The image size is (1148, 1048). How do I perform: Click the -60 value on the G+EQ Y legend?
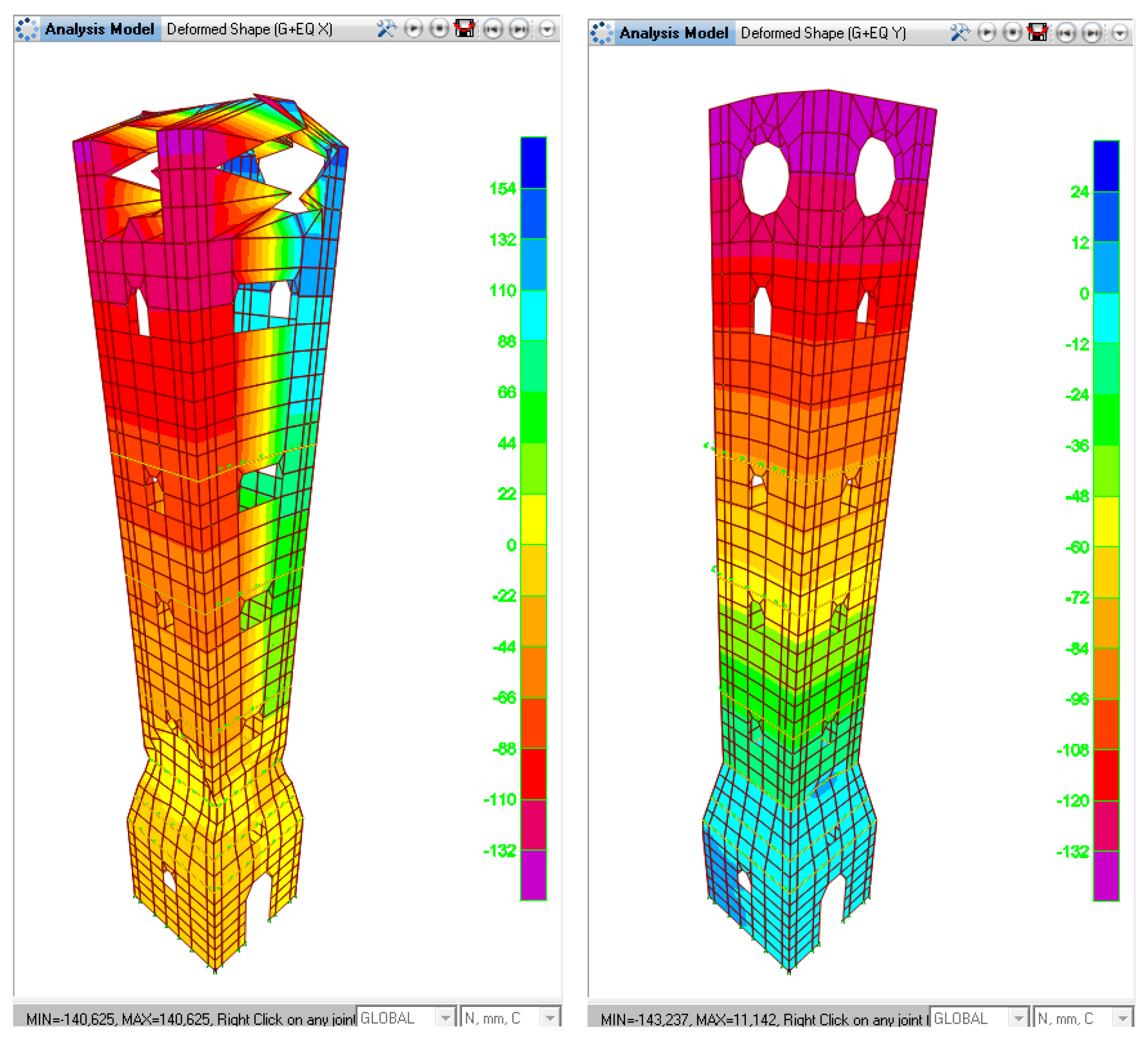click(1077, 547)
